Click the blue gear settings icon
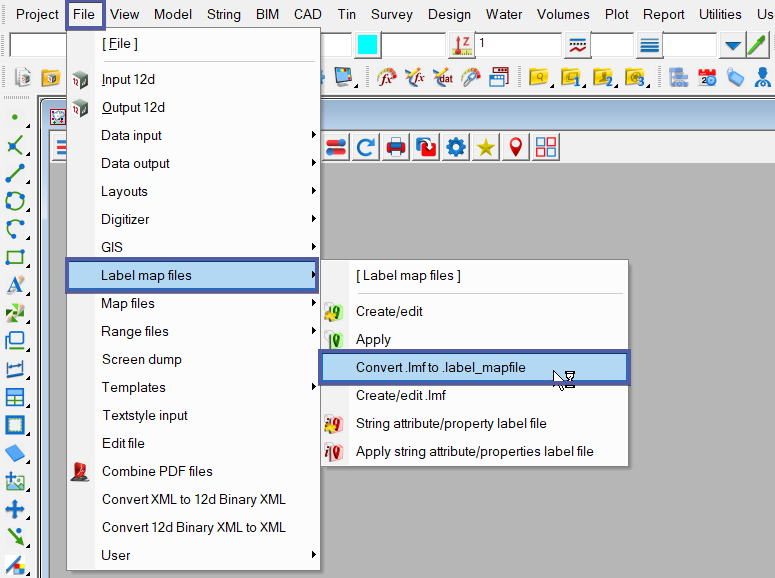The height and width of the screenshot is (578, 775). [456, 147]
